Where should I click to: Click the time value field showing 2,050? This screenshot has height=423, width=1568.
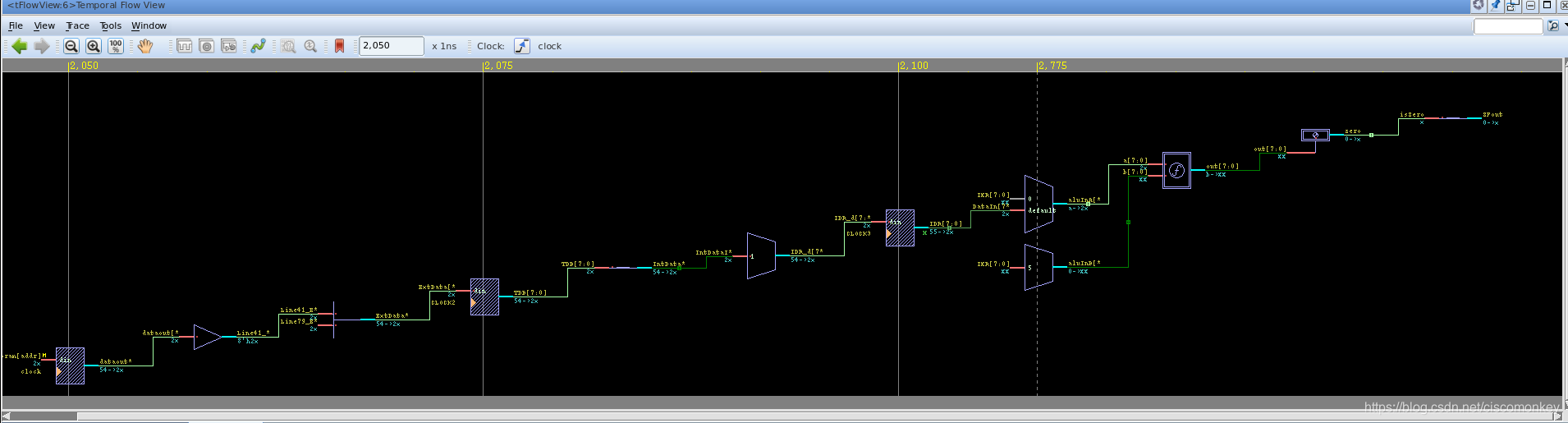[392, 46]
